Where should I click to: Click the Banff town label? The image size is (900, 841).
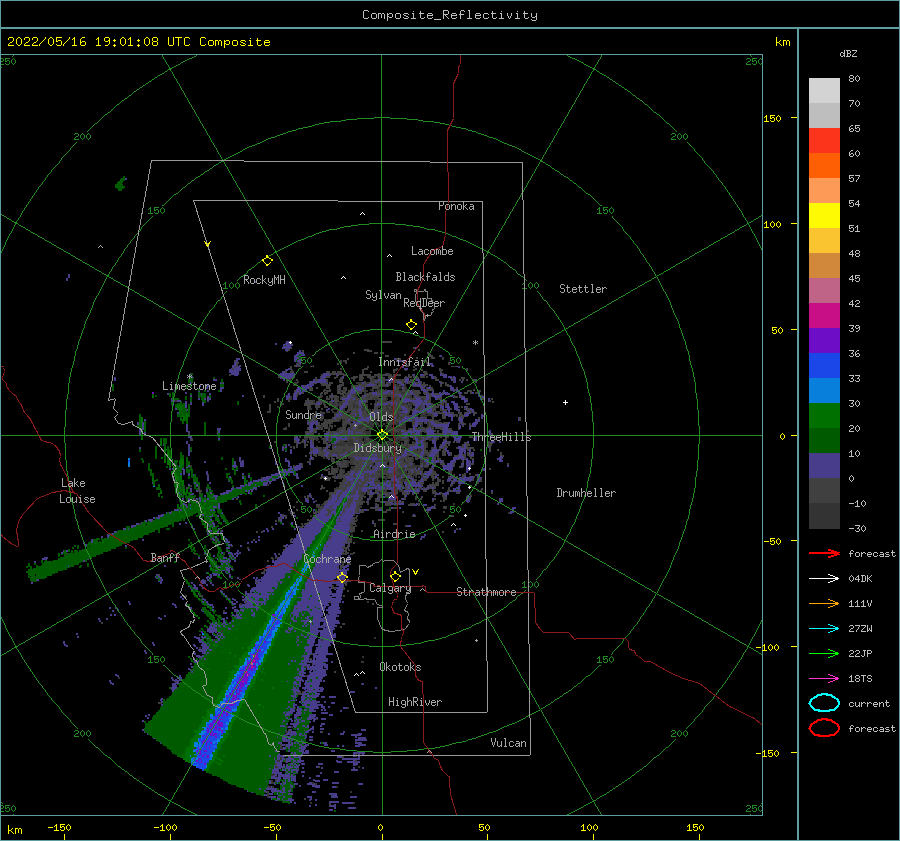tap(165, 557)
